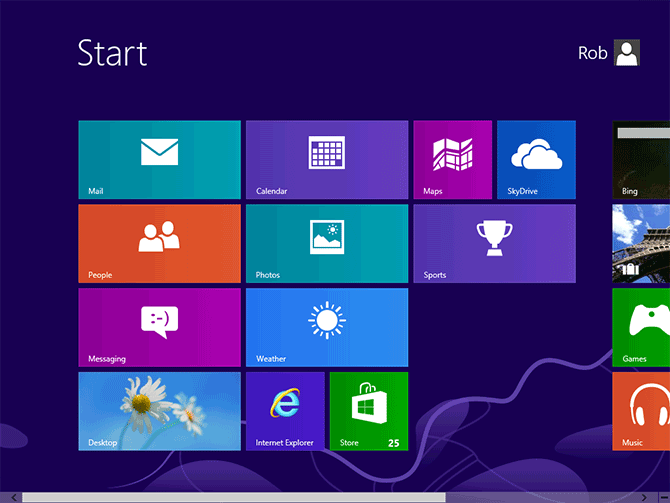The height and width of the screenshot is (503, 670).
Task: Open the Photos tile
Action: [327, 244]
